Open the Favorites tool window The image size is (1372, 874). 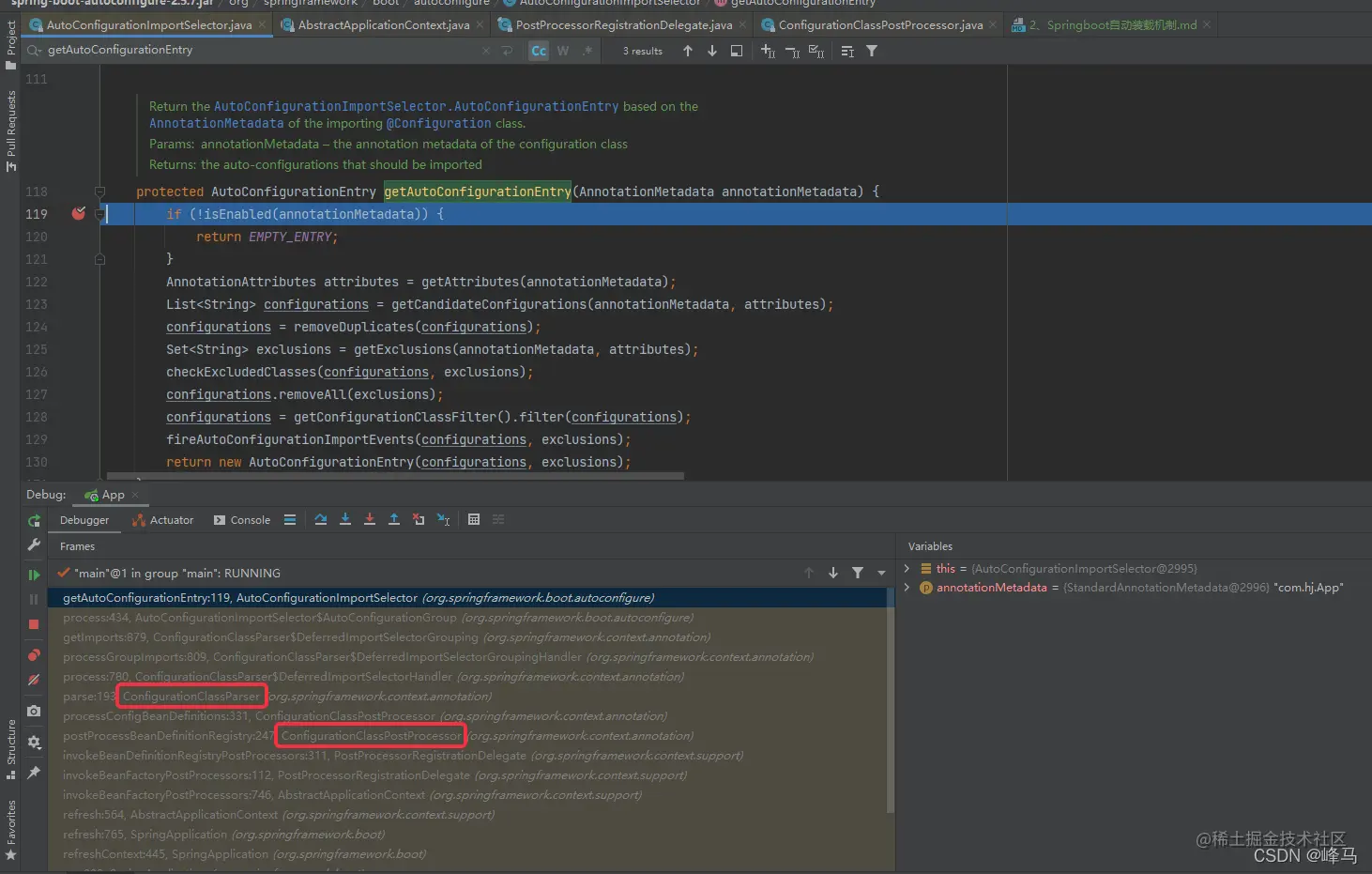pos(10,830)
